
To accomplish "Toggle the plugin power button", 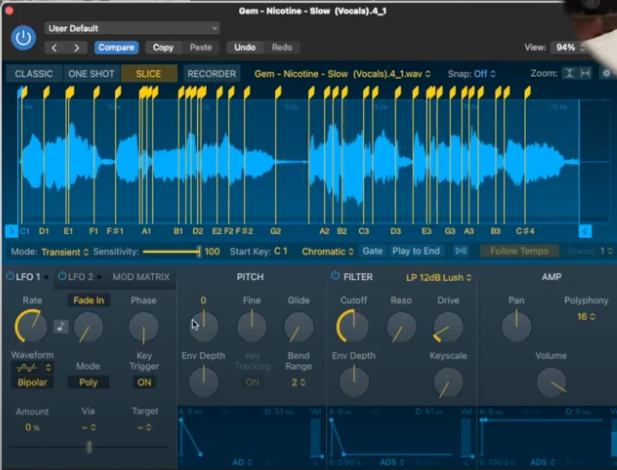I will click(x=23, y=38).
